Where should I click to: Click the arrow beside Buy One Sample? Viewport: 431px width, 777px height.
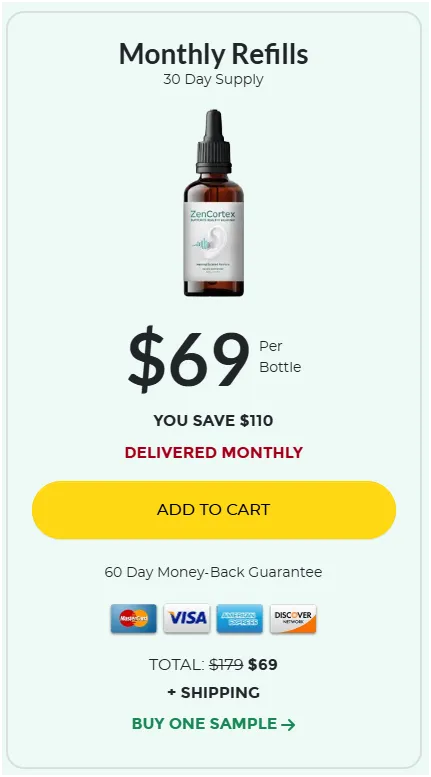tap(288, 725)
